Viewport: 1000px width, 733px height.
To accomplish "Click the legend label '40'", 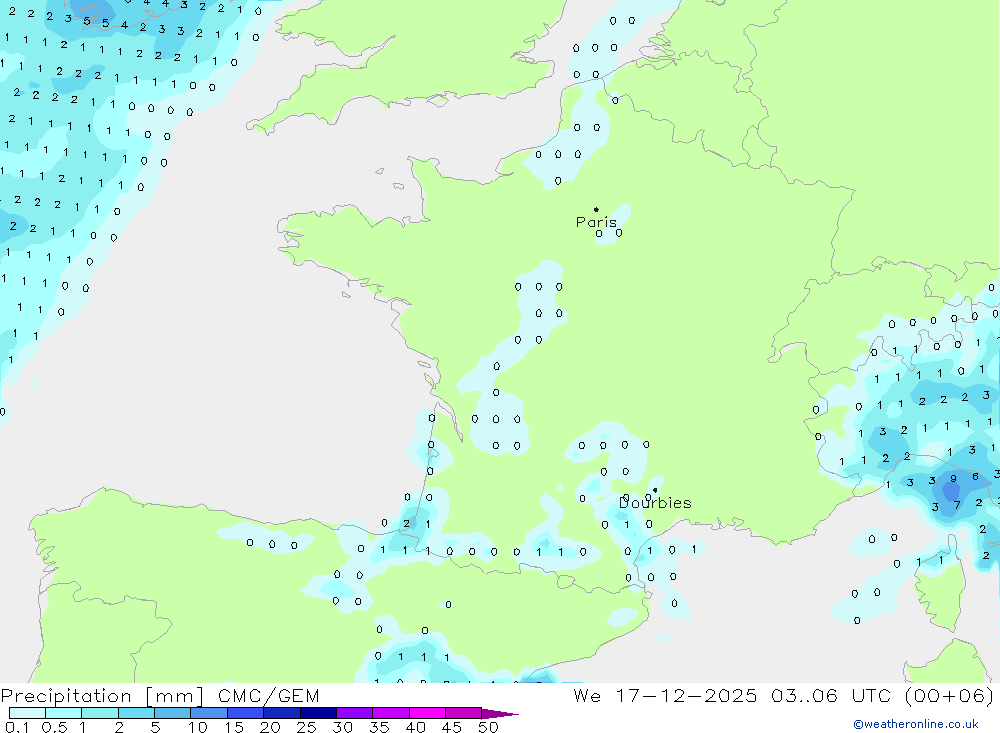I will point(415,727).
